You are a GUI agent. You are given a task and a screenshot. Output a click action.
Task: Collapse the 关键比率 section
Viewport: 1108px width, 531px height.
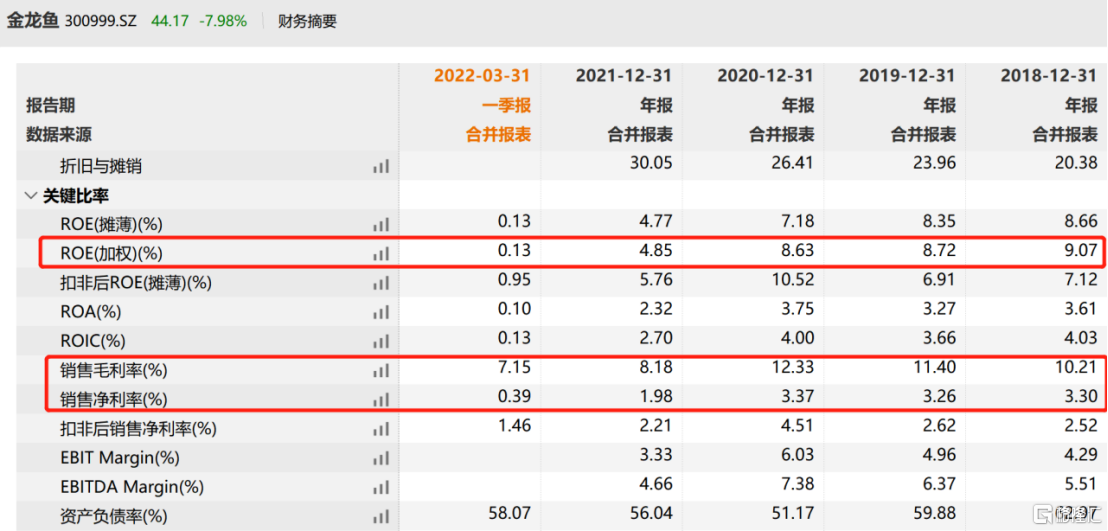30,196
